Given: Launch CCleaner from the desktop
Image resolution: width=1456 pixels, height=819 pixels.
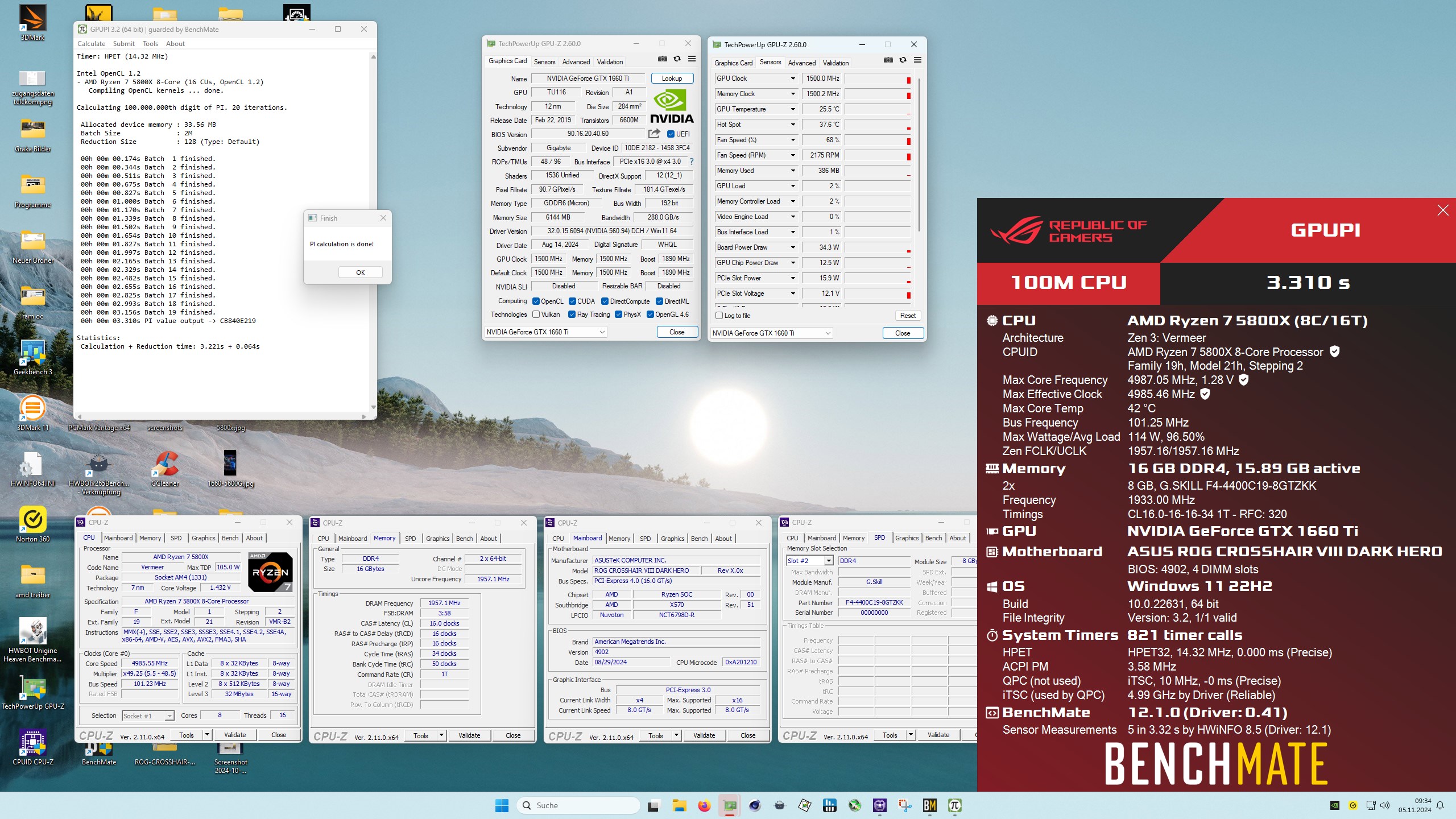Looking at the screenshot, I should 165,469.
